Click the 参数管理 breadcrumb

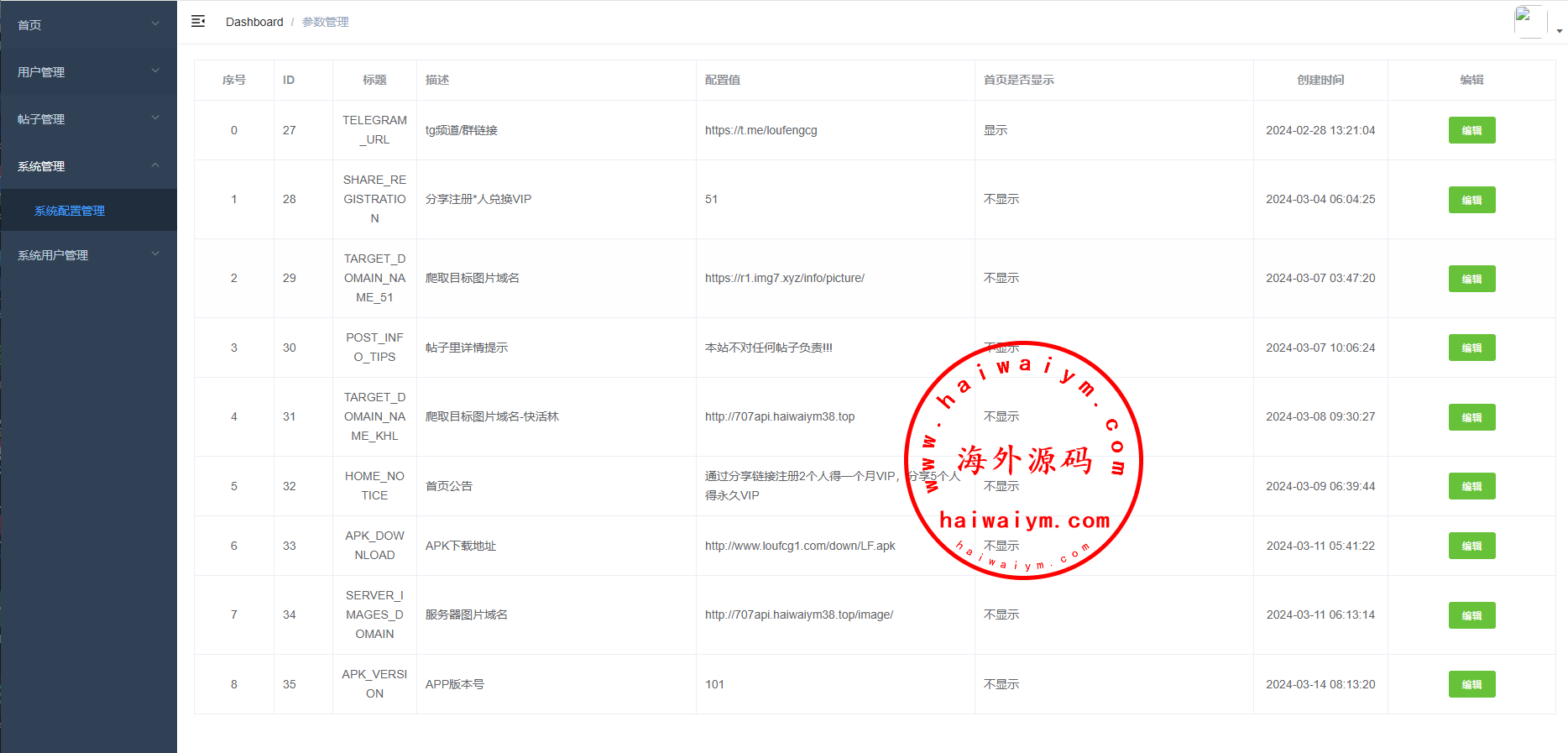point(325,22)
